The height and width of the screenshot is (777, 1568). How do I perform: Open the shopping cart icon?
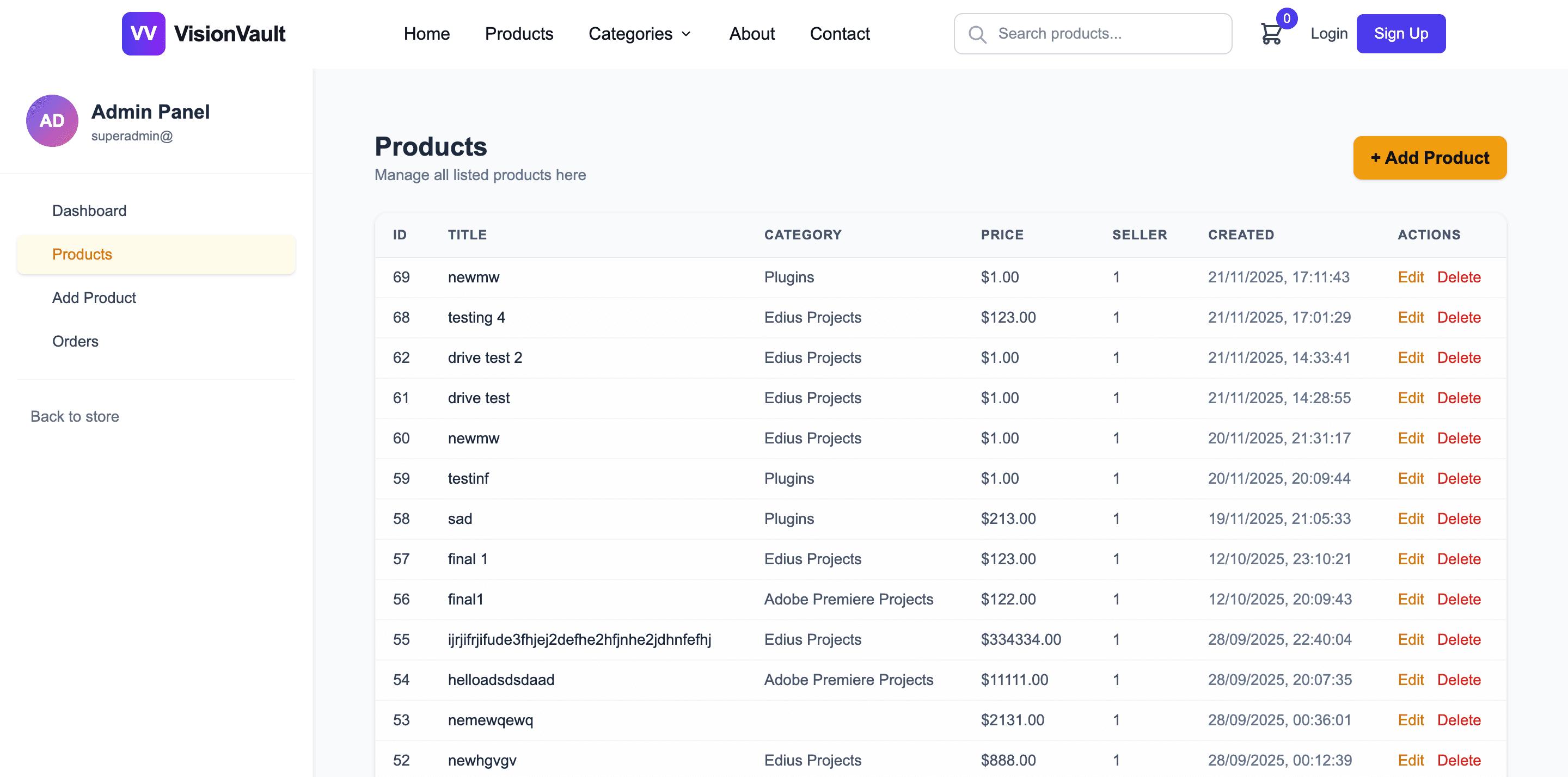pyautogui.click(x=1271, y=34)
